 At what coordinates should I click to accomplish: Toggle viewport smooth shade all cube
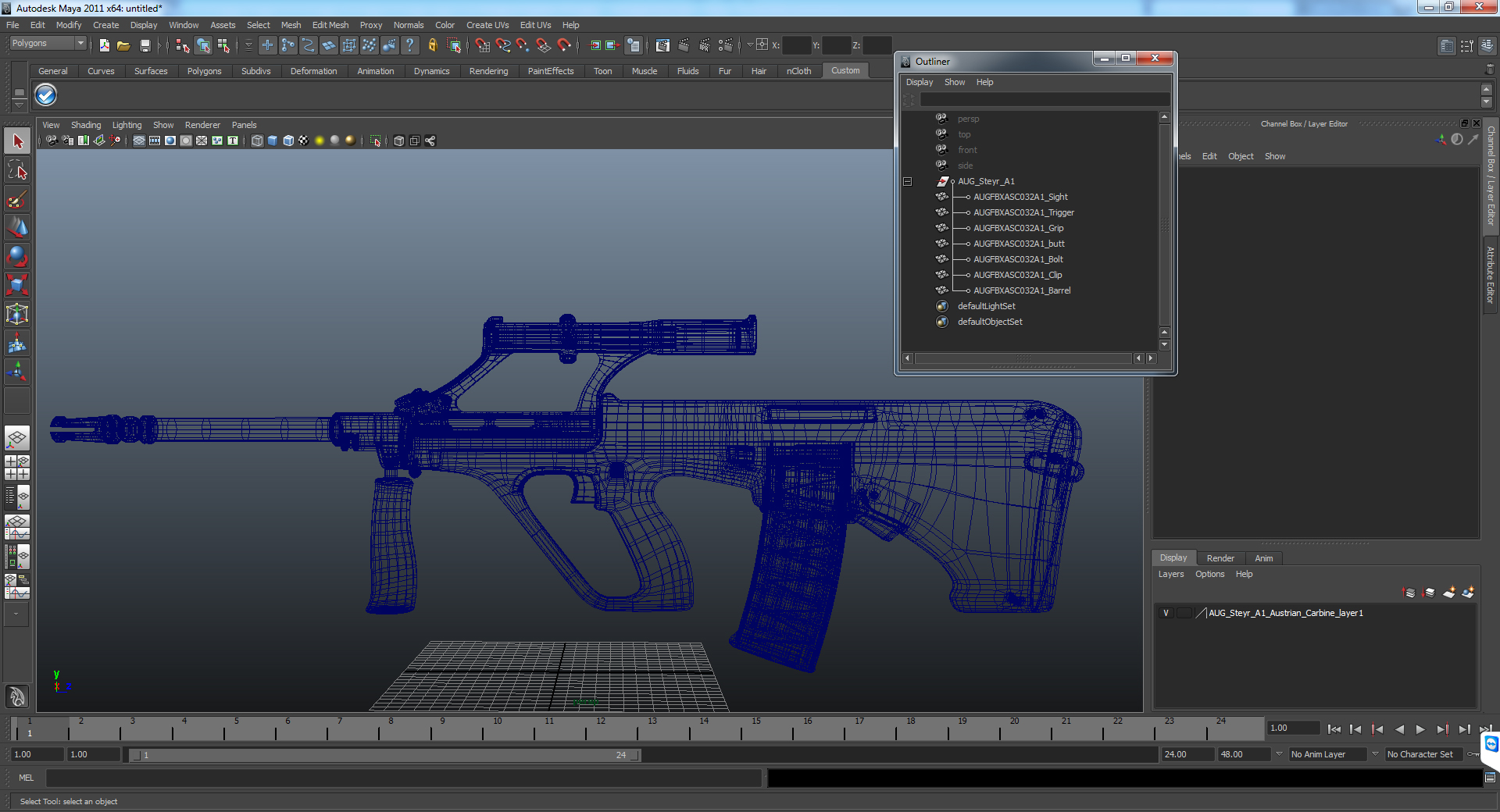[273, 141]
